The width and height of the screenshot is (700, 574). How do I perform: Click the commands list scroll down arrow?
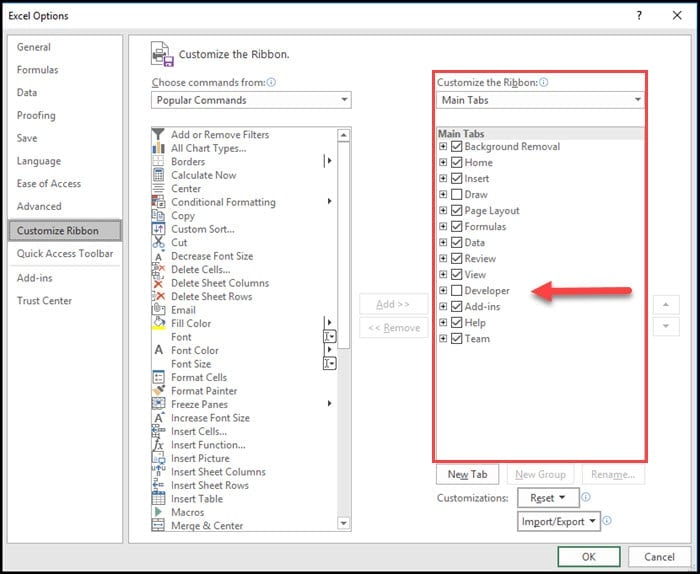(343, 523)
